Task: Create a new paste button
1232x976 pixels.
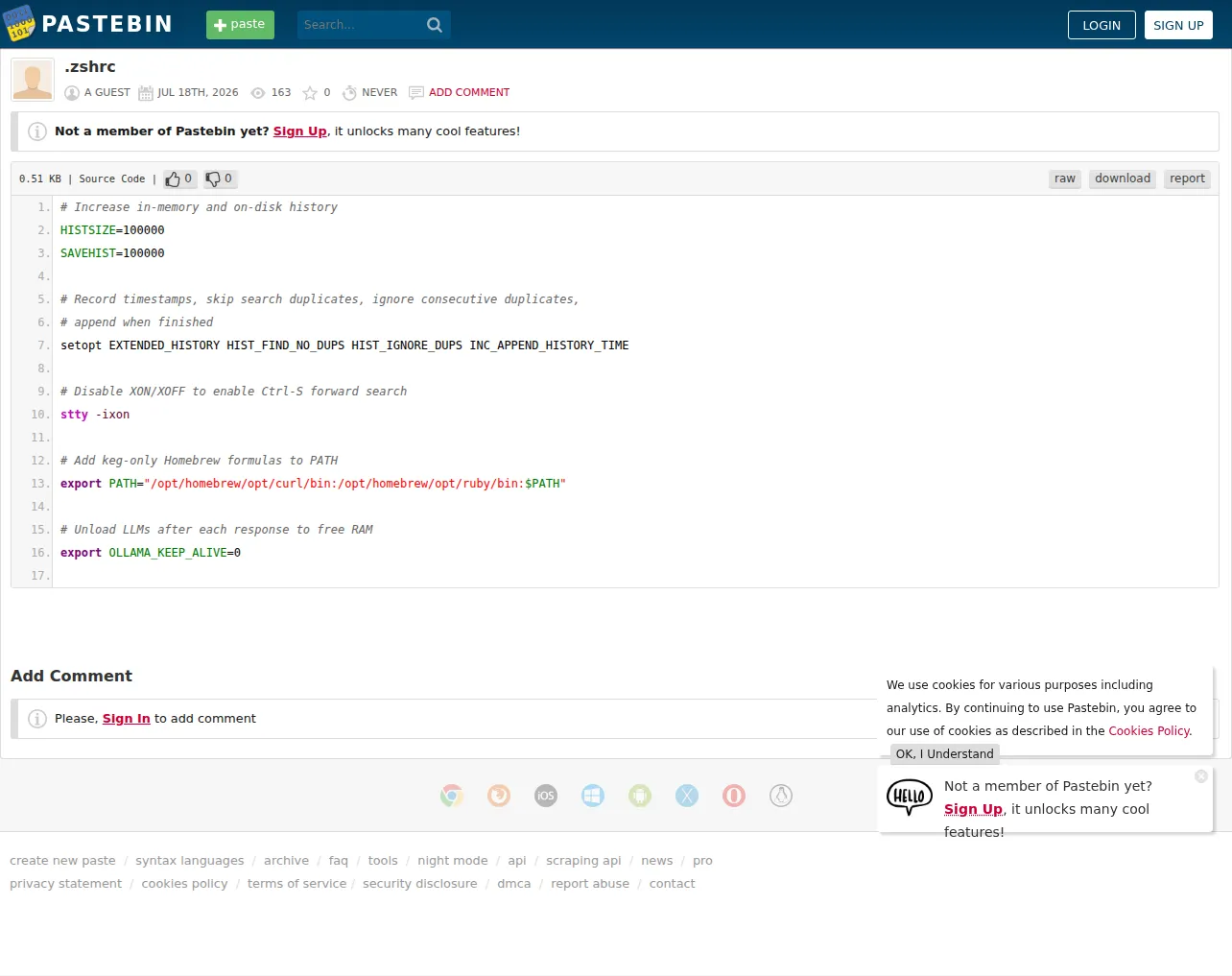Action: click(240, 25)
